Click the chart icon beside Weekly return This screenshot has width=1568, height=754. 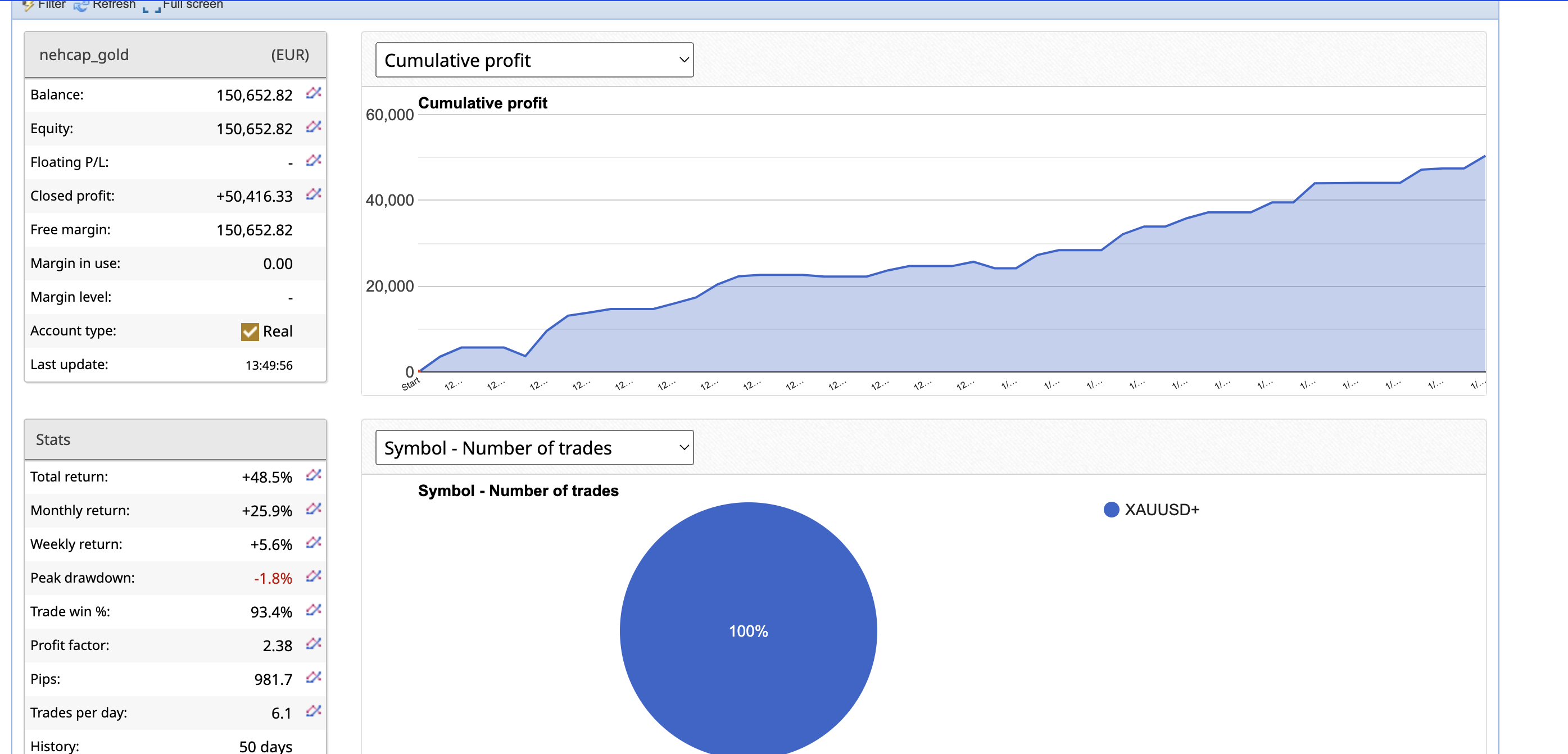(x=314, y=542)
